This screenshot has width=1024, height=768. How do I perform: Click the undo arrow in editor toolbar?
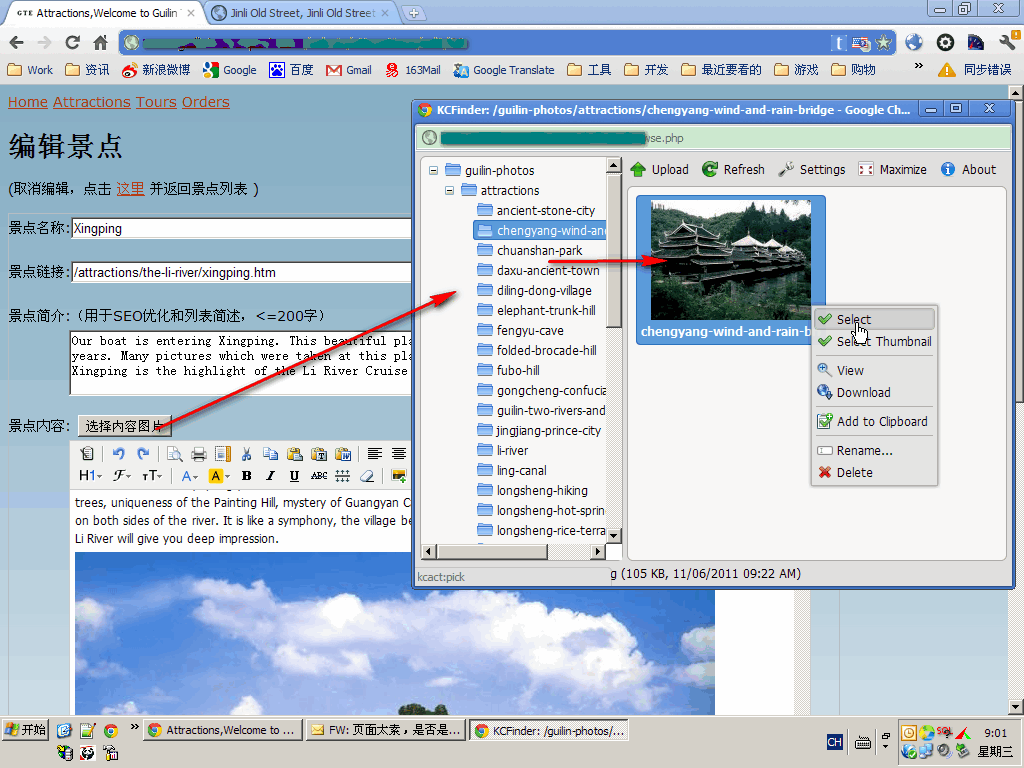(118, 454)
